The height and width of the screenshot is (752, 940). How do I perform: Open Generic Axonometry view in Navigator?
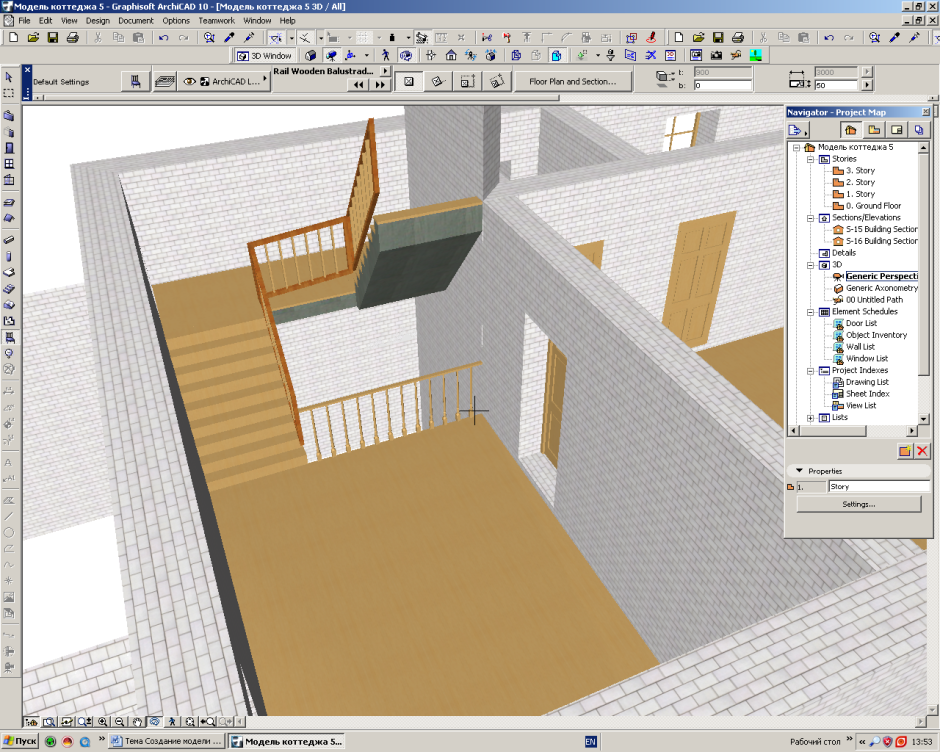pyautogui.click(x=881, y=288)
